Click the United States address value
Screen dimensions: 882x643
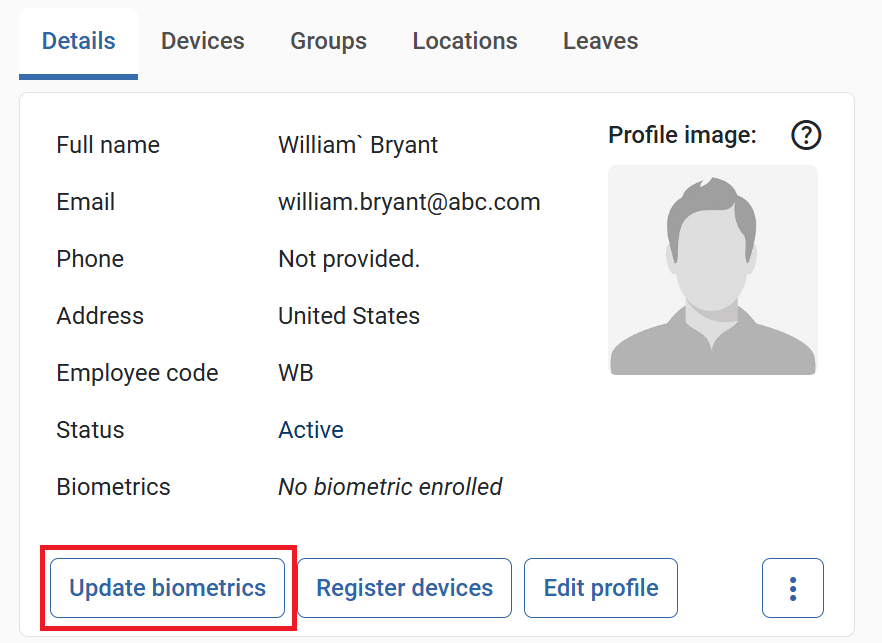pos(348,316)
